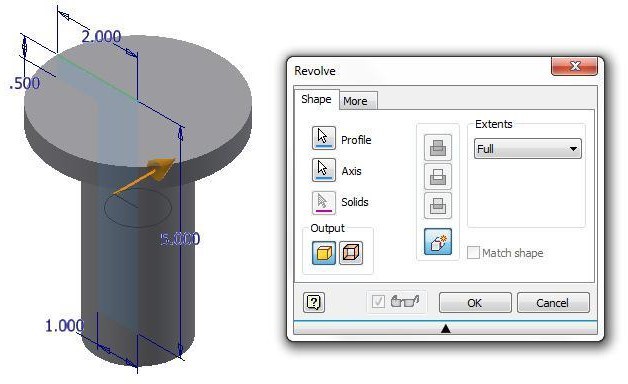Open the Extents Full dropdown
628x384 pixels.
527,149
